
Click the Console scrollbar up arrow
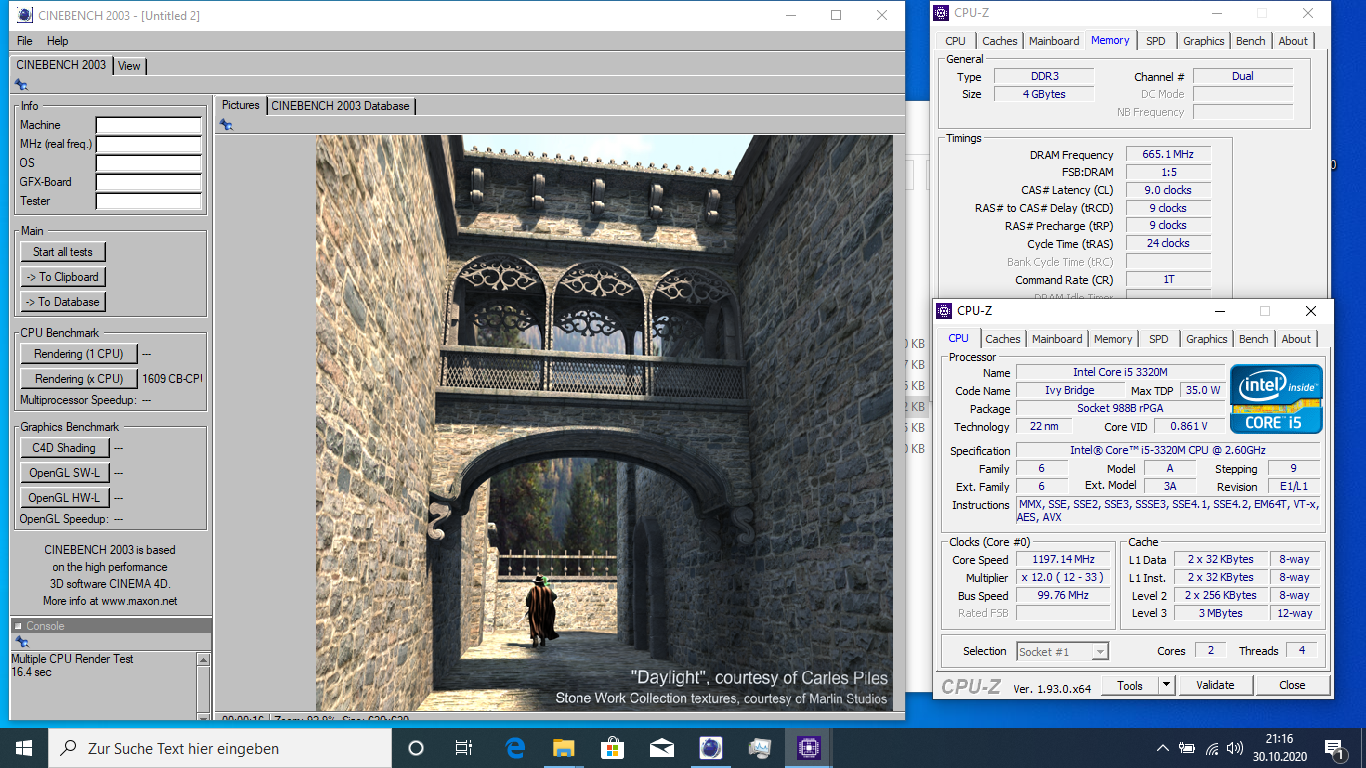click(x=204, y=660)
